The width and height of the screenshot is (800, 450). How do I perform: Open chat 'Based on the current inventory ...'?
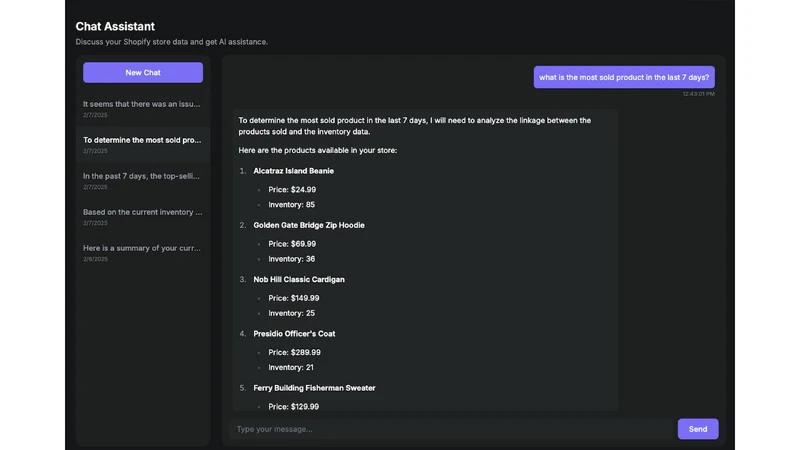point(143,217)
